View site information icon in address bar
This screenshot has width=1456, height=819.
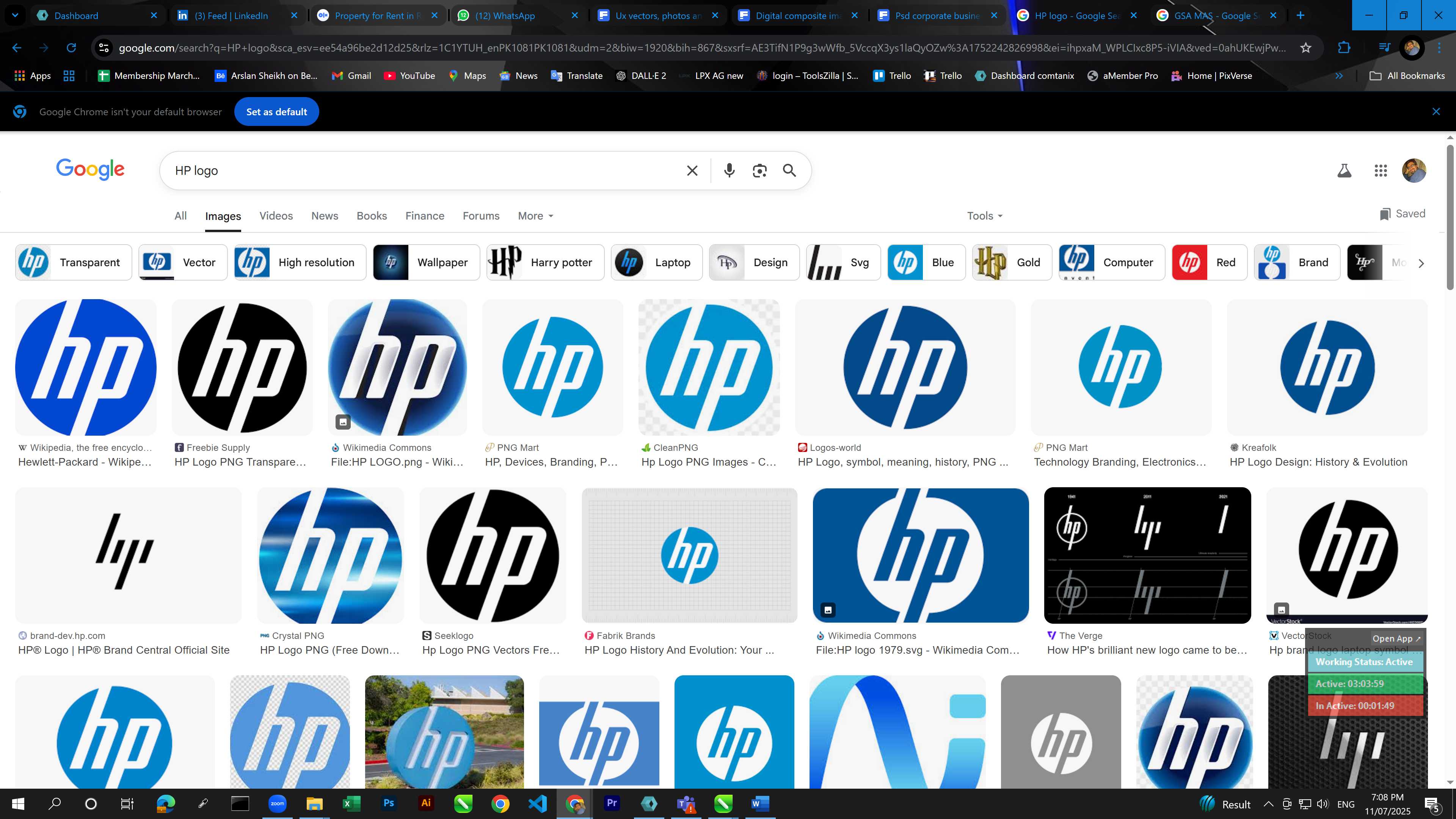point(104,48)
